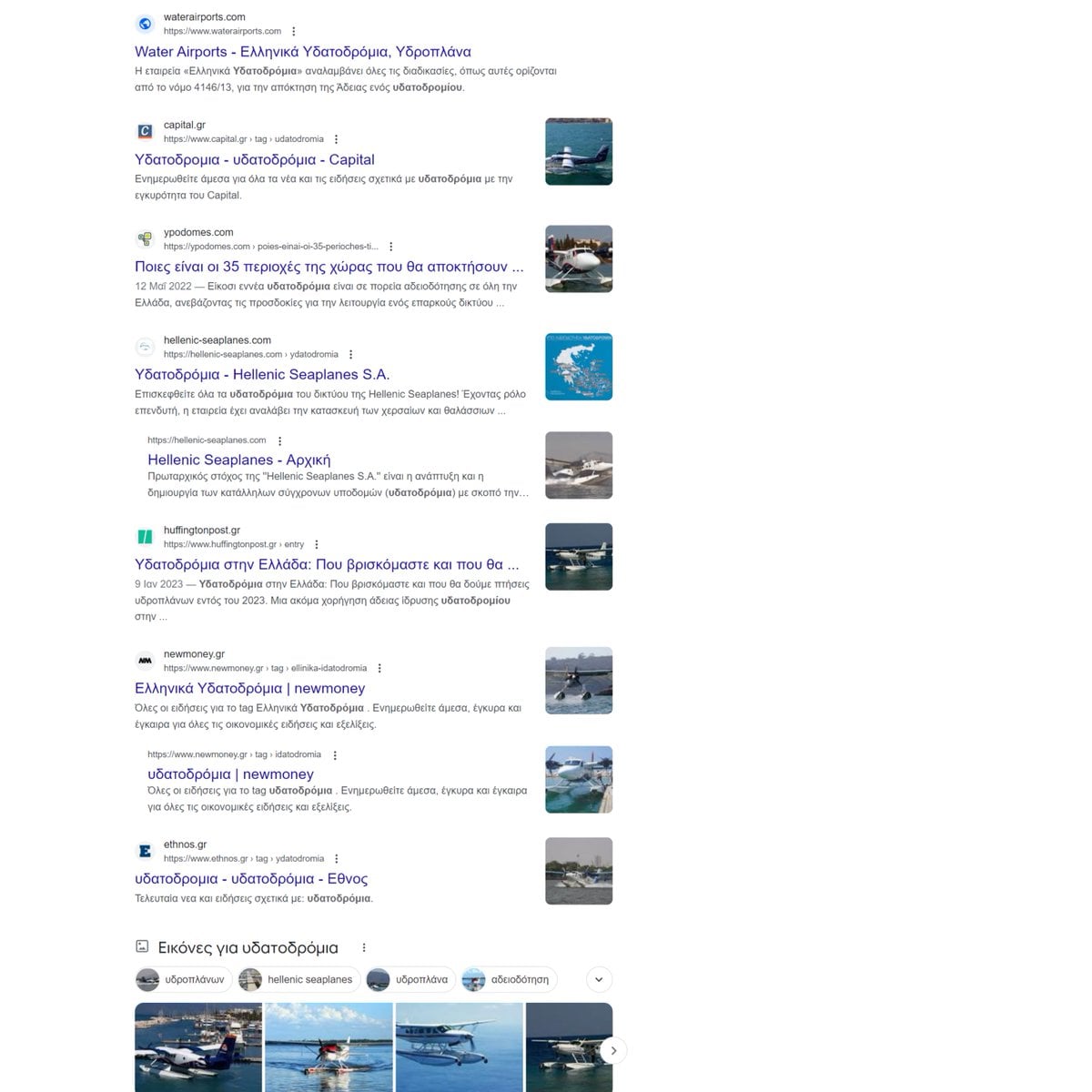Viewport: 1092px width, 1092px height.
Task: Click the newmoney.gr site favicon
Action: point(145,661)
